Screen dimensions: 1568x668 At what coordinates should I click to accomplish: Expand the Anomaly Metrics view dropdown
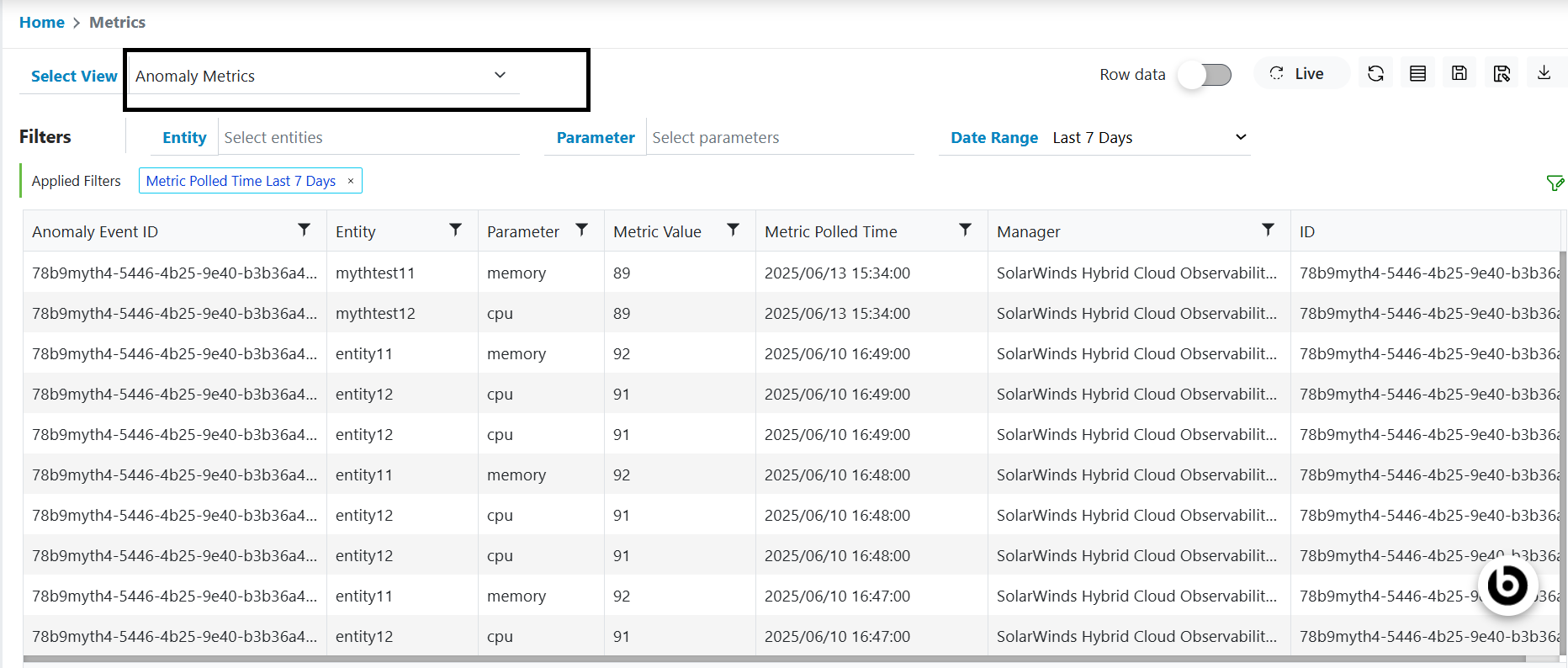[x=500, y=76]
